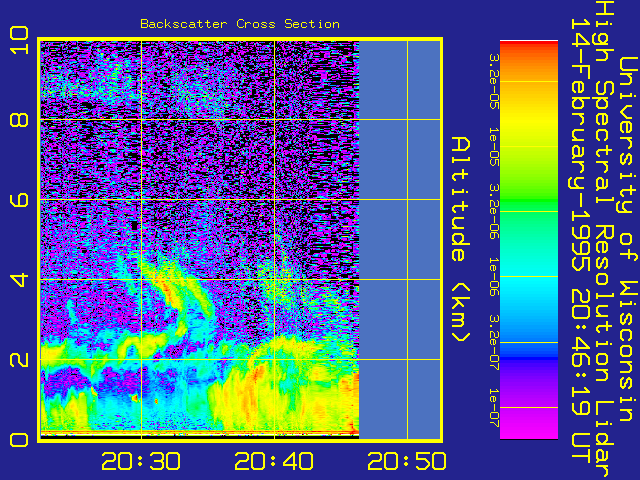Click the 3.2e-06 color scale label
The image size is (640, 480).
pyautogui.click(x=494, y=211)
